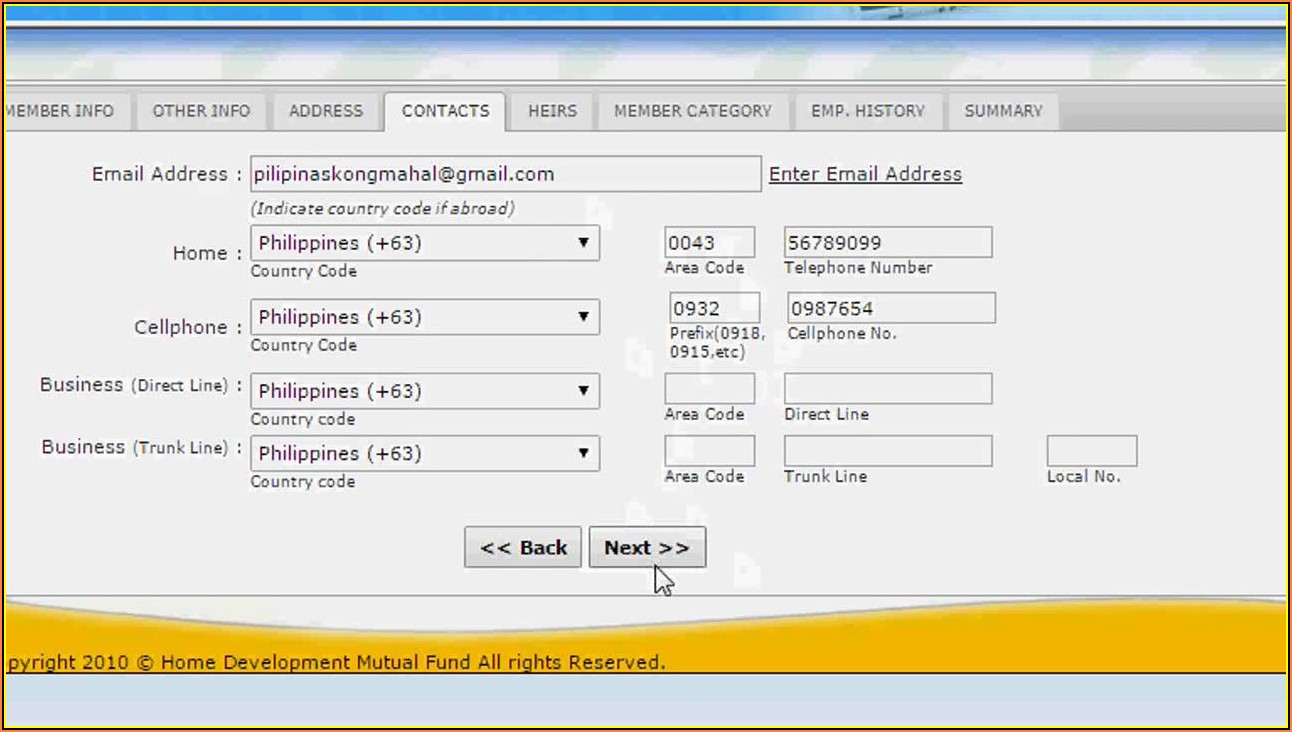The width and height of the screenshot is (1292, 732).
Task: Click the Home Area Code field
Action: [x=709, y=243]
